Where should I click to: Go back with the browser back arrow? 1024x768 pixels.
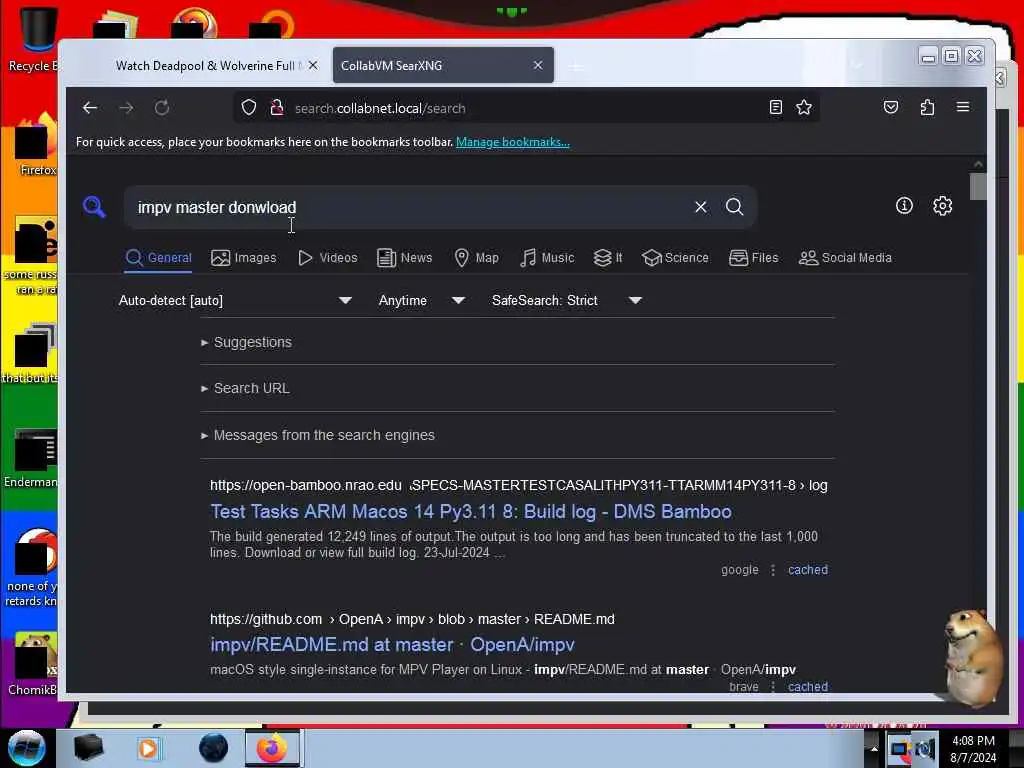click(x=90, y=108)
